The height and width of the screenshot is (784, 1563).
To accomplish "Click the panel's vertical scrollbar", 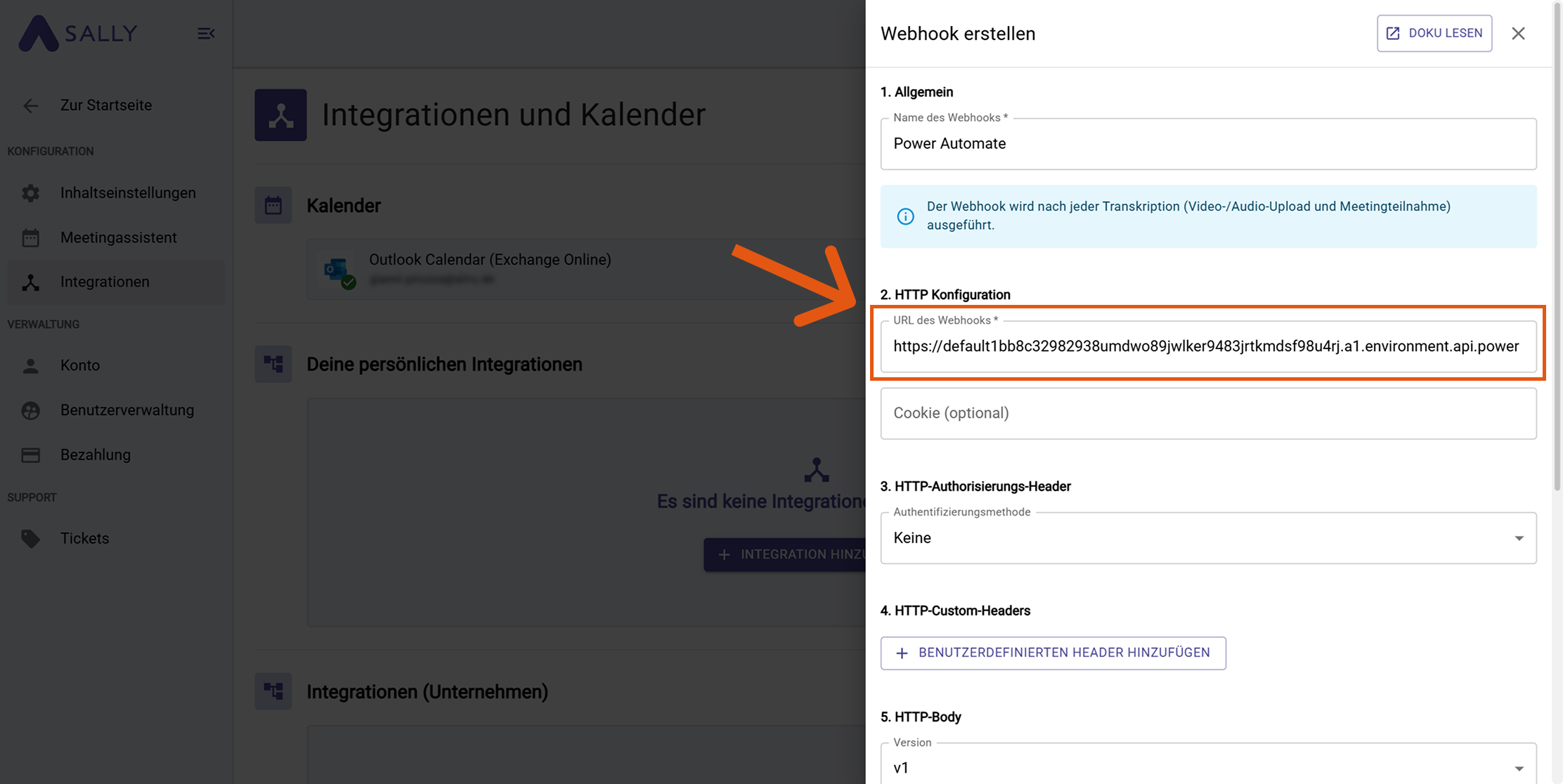I will (1557, 246).
